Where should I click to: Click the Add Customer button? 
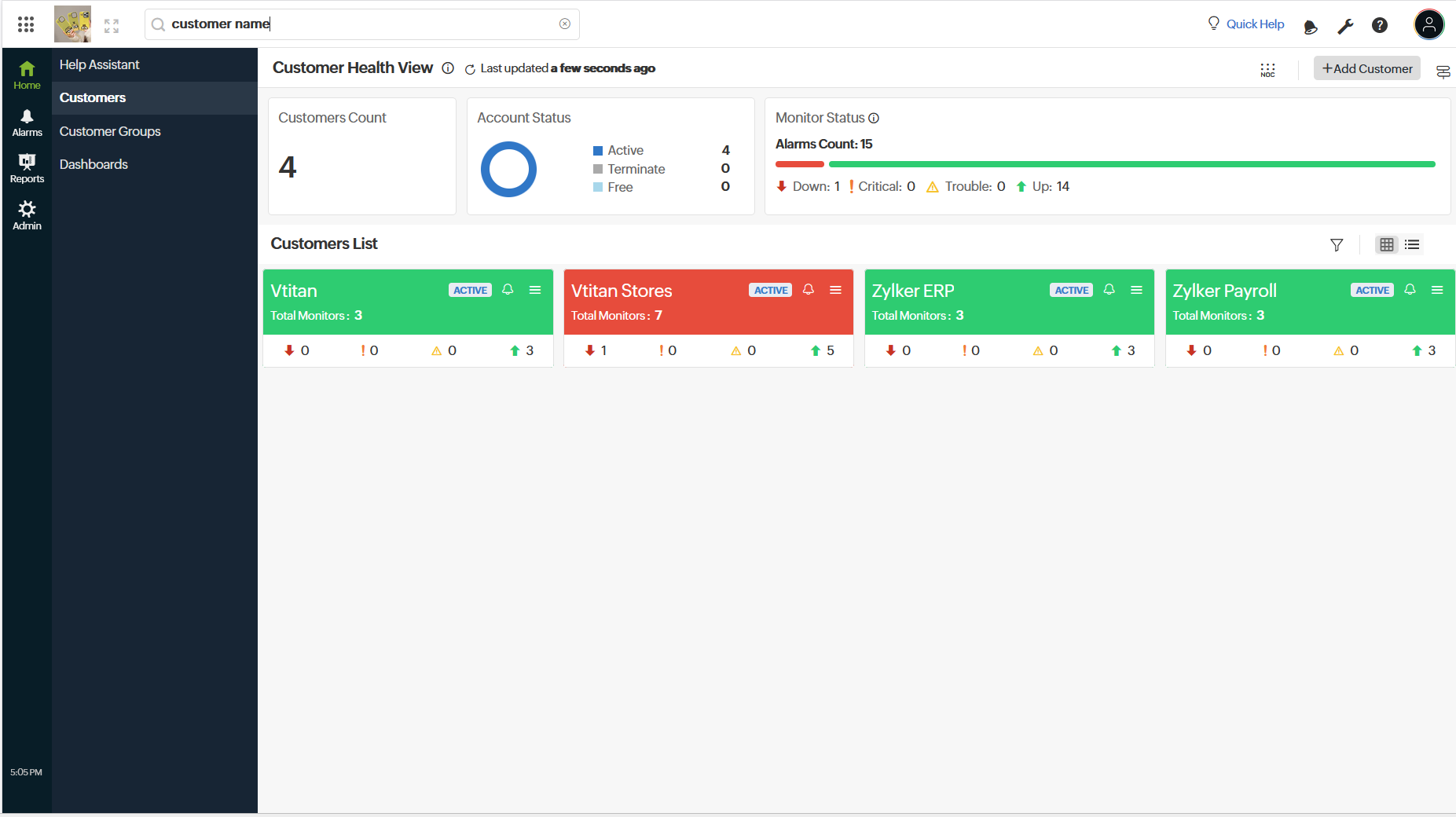[1366, 68]
